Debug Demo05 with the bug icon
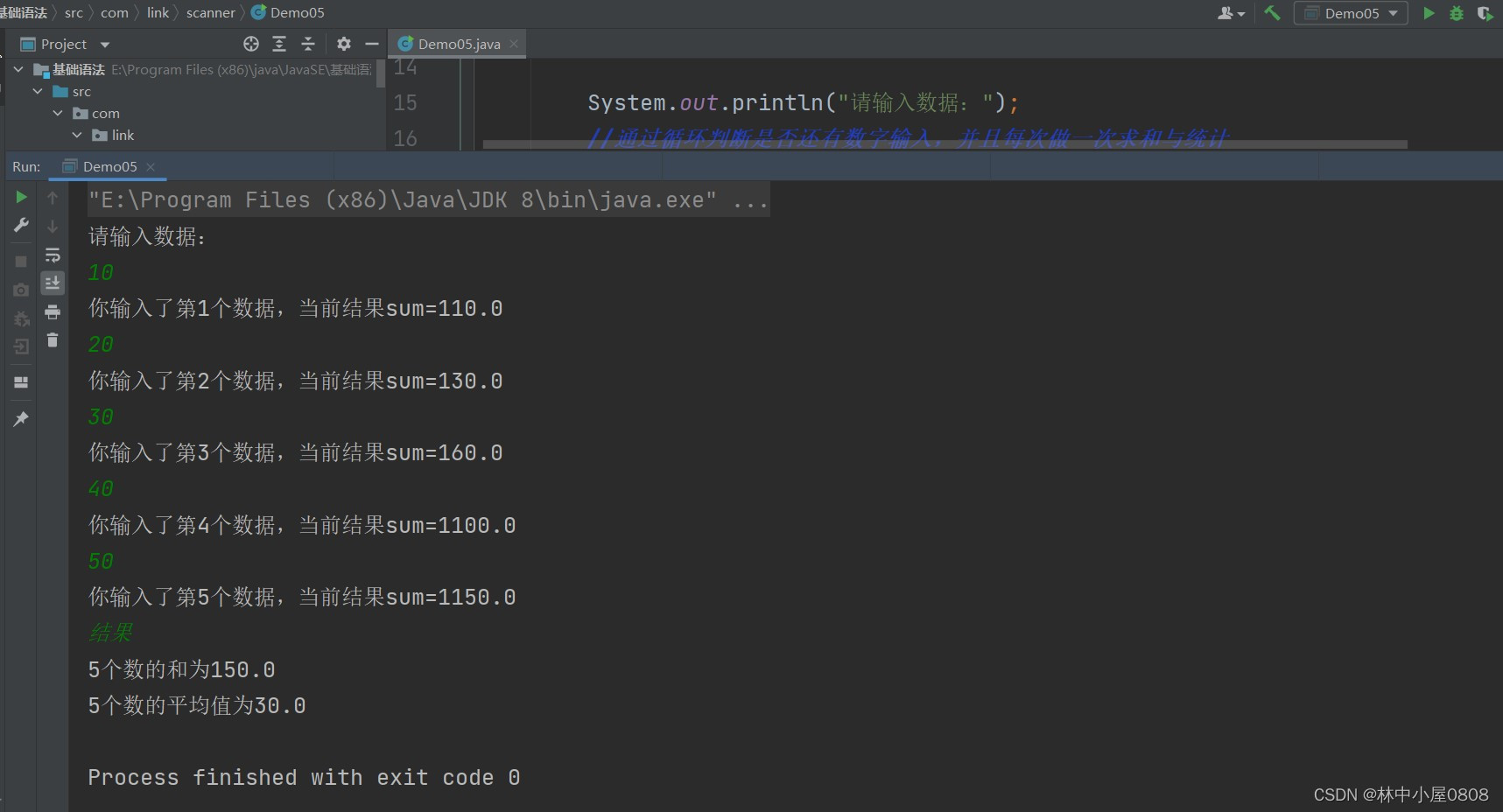 pyautogui.click(x=1457, y=13)
